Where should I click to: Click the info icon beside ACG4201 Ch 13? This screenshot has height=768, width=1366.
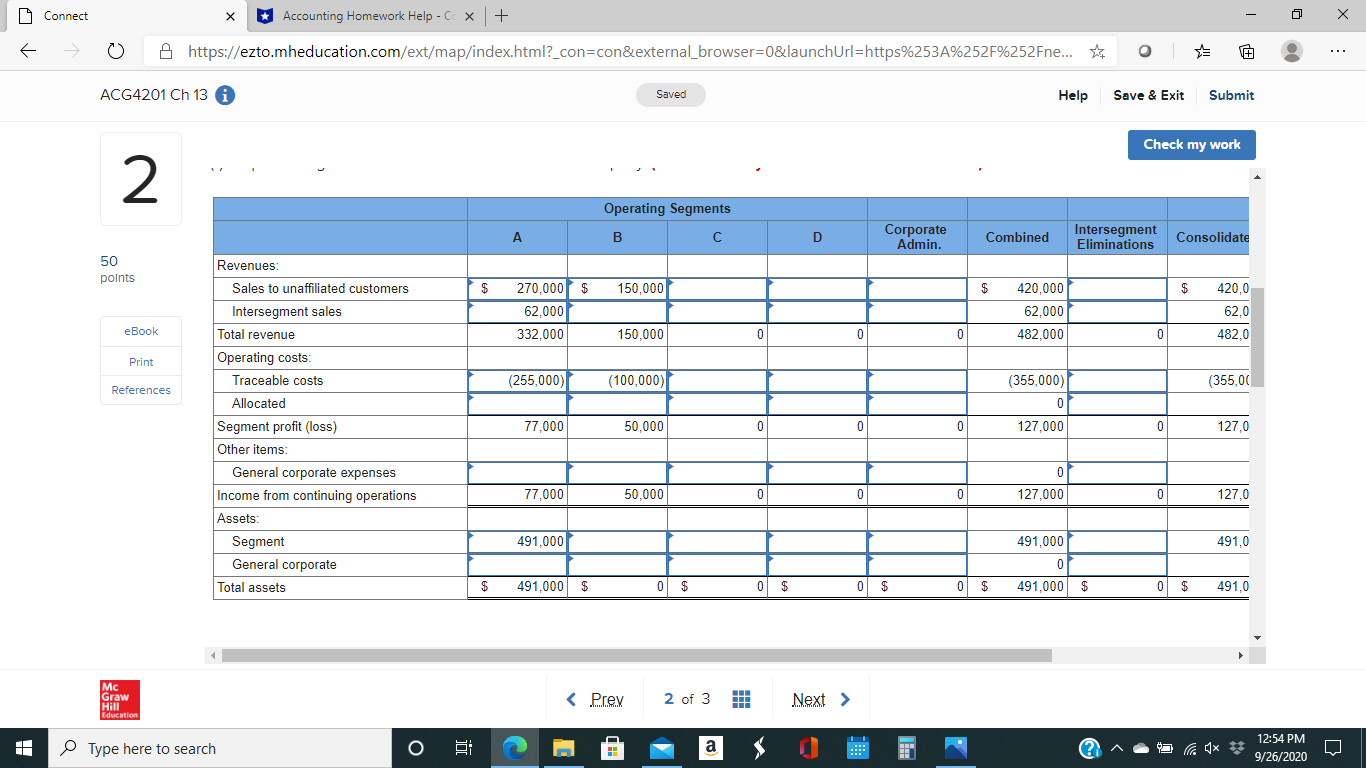pos(225,96)
